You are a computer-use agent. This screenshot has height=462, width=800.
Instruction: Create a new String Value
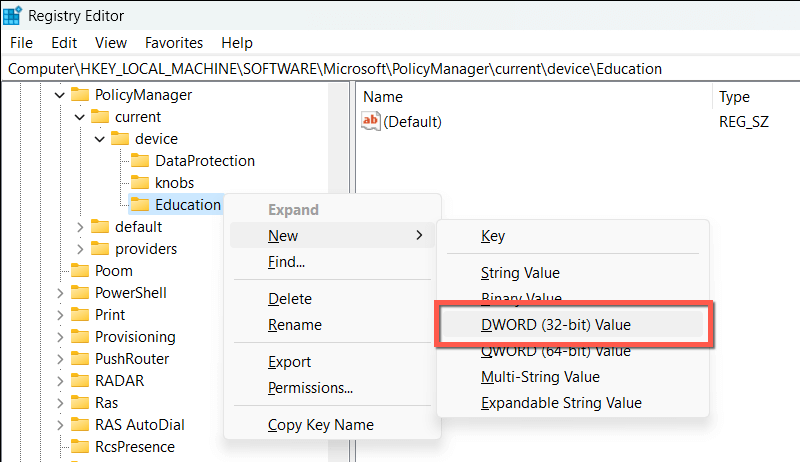coord(520,273)
